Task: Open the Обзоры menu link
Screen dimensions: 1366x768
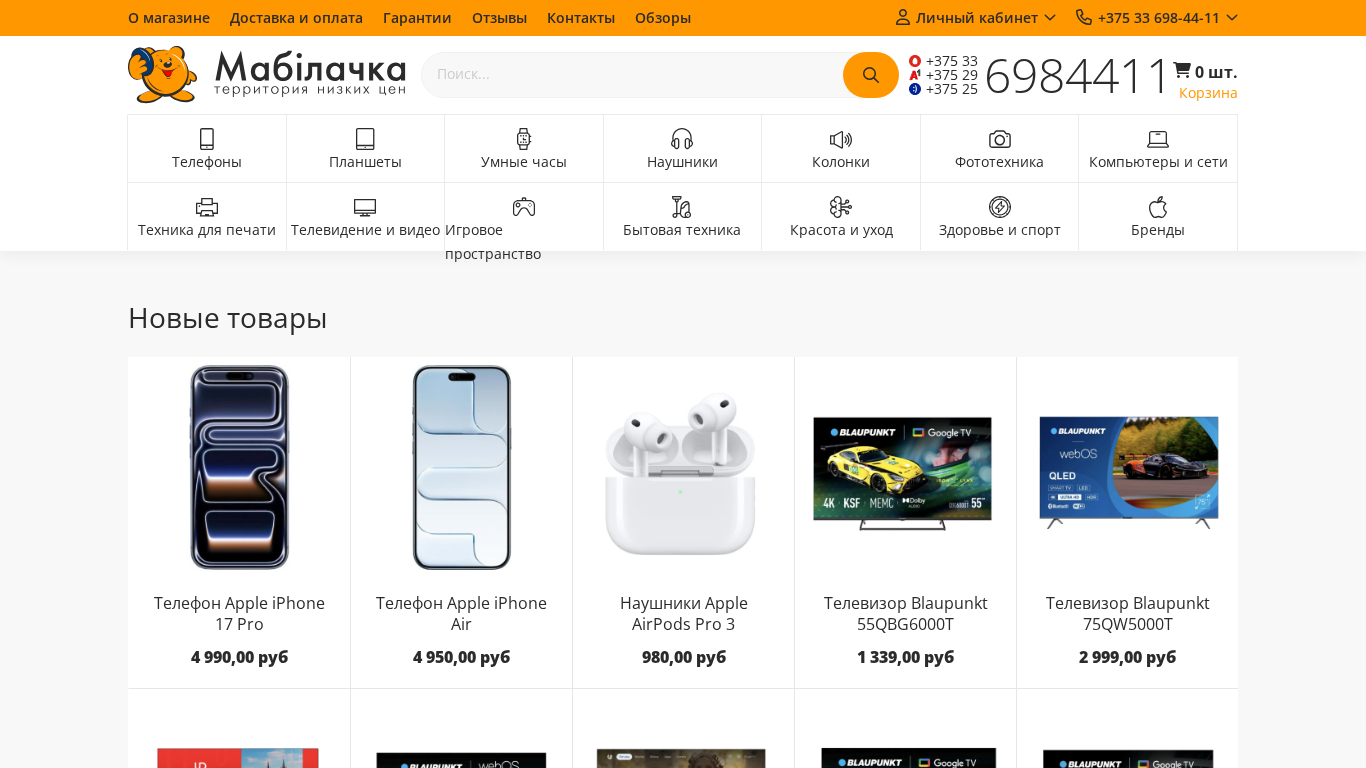Action: click(x=662, y=17)
